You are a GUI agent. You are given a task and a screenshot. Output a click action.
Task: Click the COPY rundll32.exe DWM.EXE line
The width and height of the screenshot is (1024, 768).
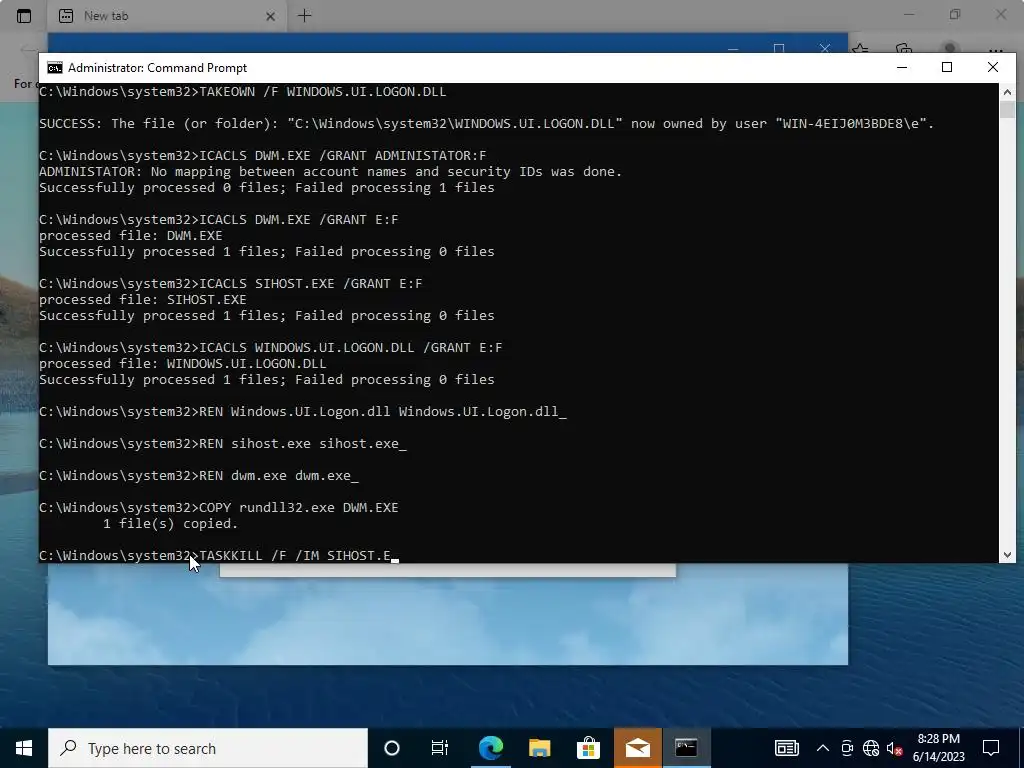tap(218, 507)
